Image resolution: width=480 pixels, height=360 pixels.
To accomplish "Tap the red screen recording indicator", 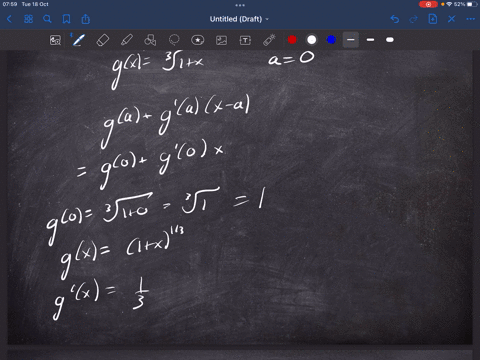I will tap(428, 4).
